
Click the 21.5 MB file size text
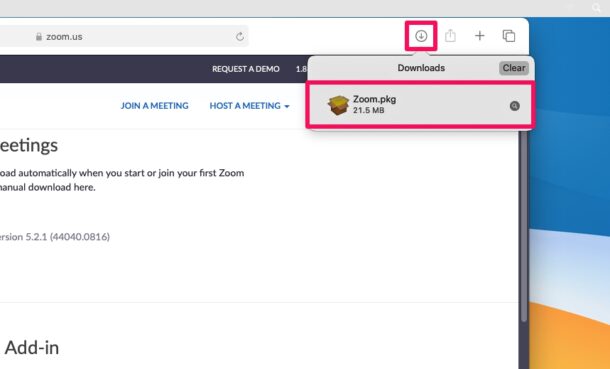tap(368, 110)
